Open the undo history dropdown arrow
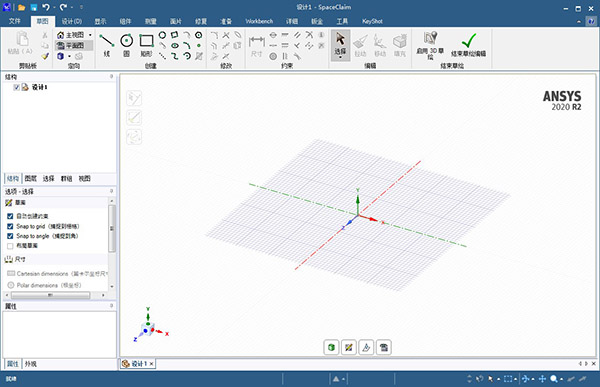The image size is (600, 387). [54, 7]
